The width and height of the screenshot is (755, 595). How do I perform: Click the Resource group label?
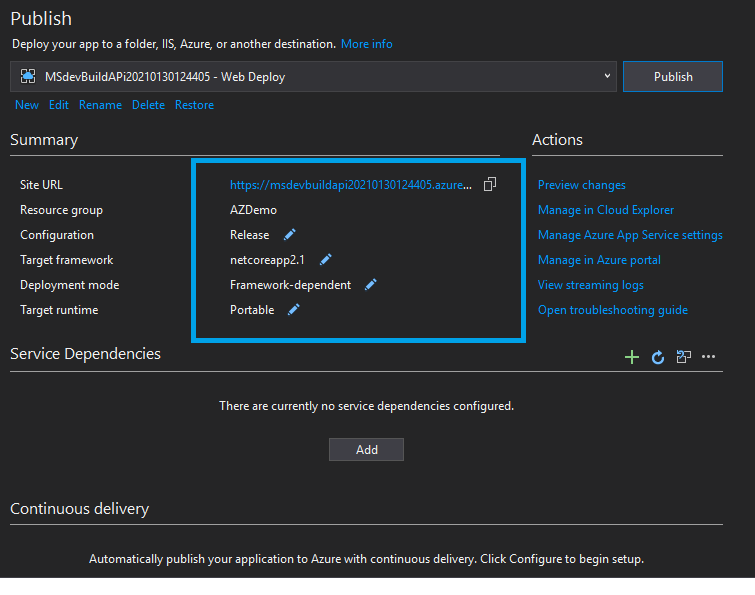click(61, 210)
